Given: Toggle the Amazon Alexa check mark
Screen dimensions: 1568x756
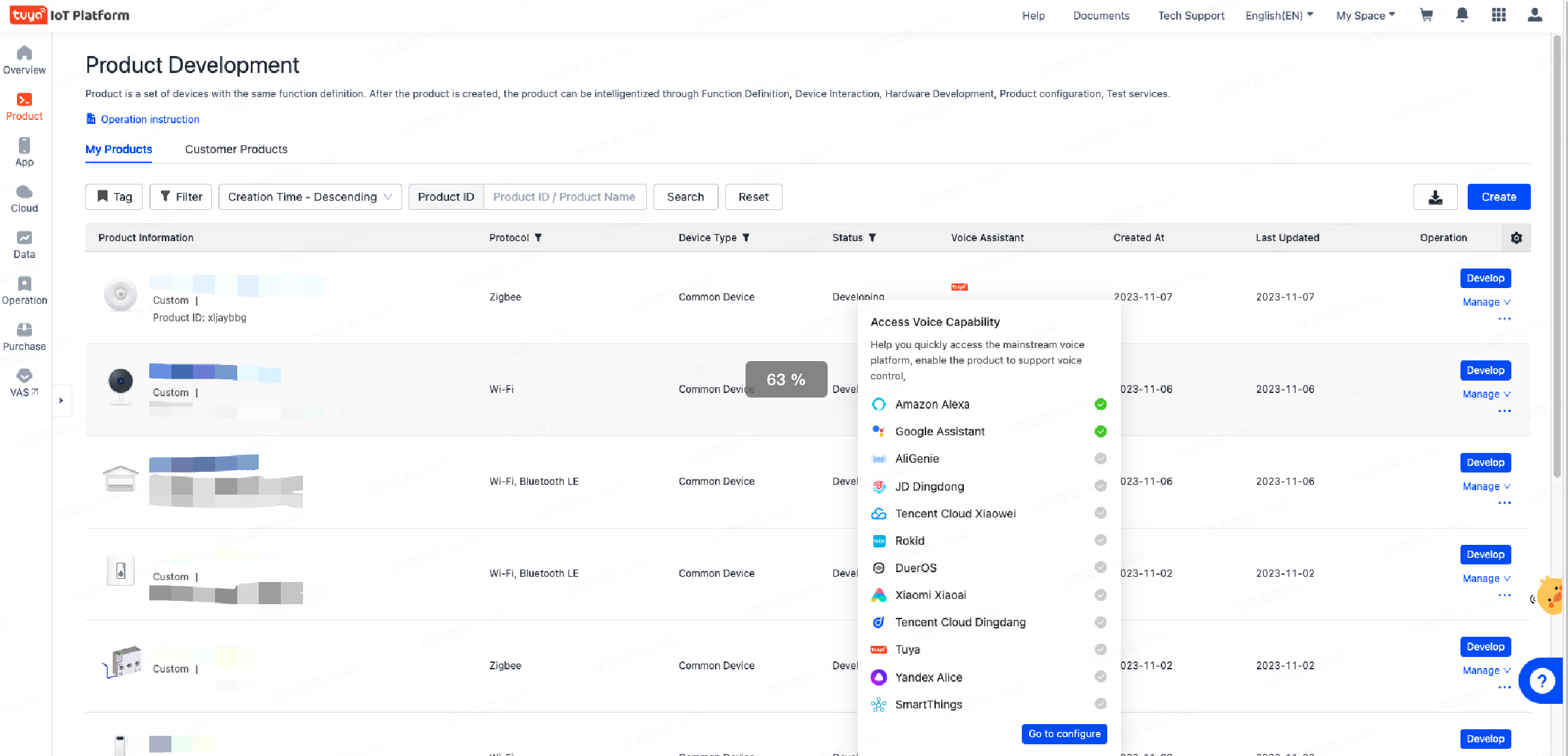Looking at the screenshot, I should [x=1100, y=404].
